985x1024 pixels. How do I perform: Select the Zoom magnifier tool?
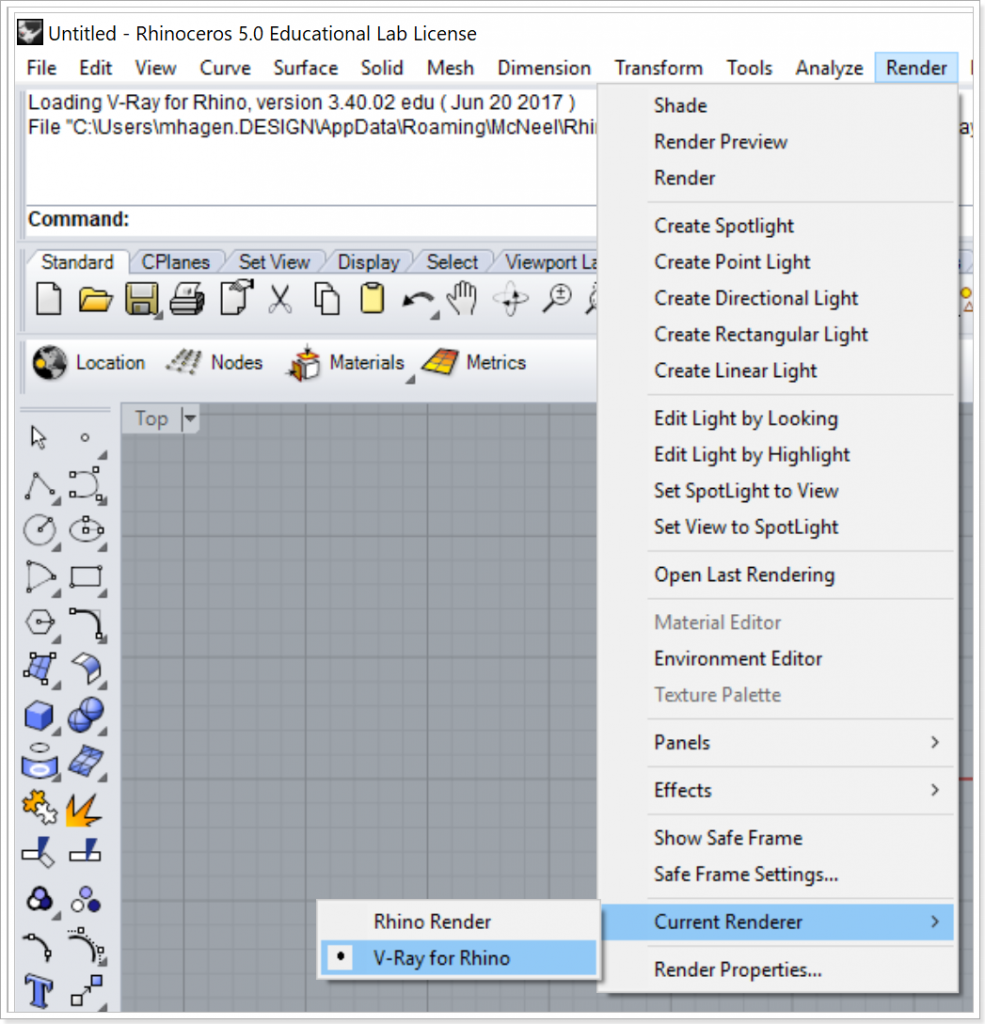coord(557,298)
